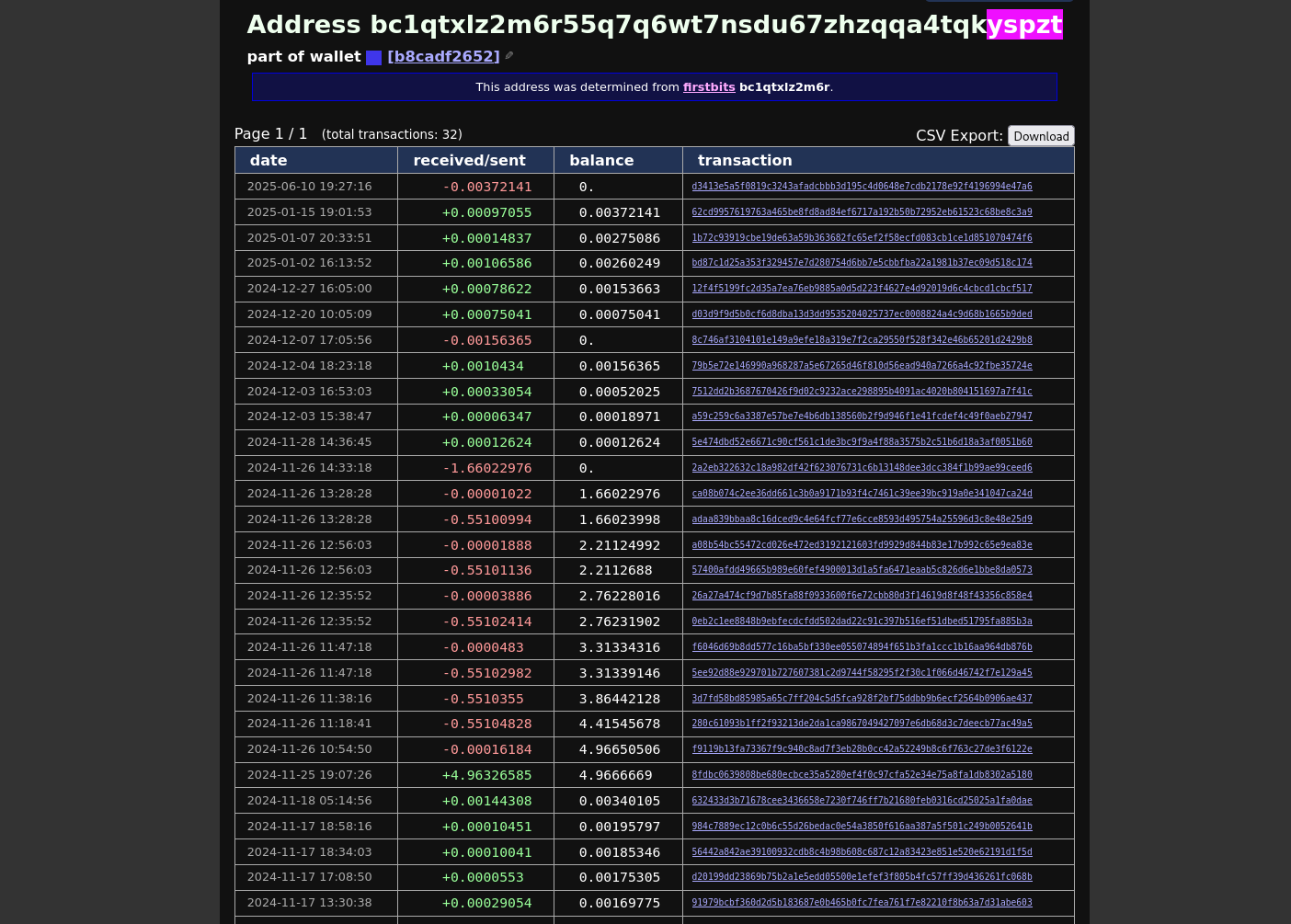Open transaction 57400afdd49665b…
1291x924 pixels.
(x=862, y=570)
